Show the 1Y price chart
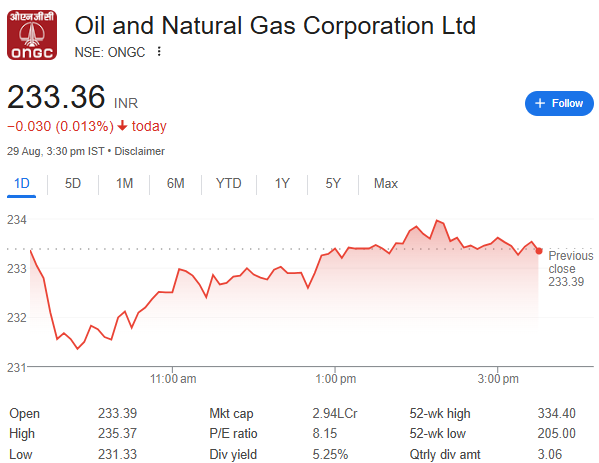The width and height of the screenshot is (599, 463). [x=282, y=184]
